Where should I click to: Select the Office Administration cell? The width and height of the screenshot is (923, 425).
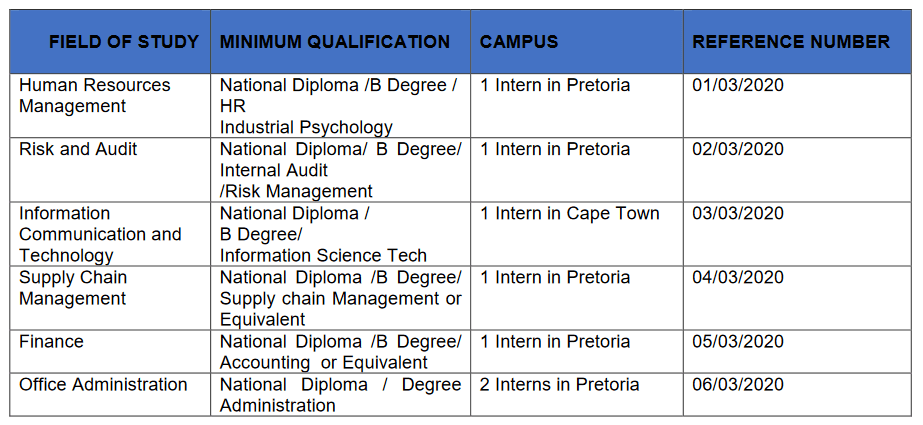[103, 385]
